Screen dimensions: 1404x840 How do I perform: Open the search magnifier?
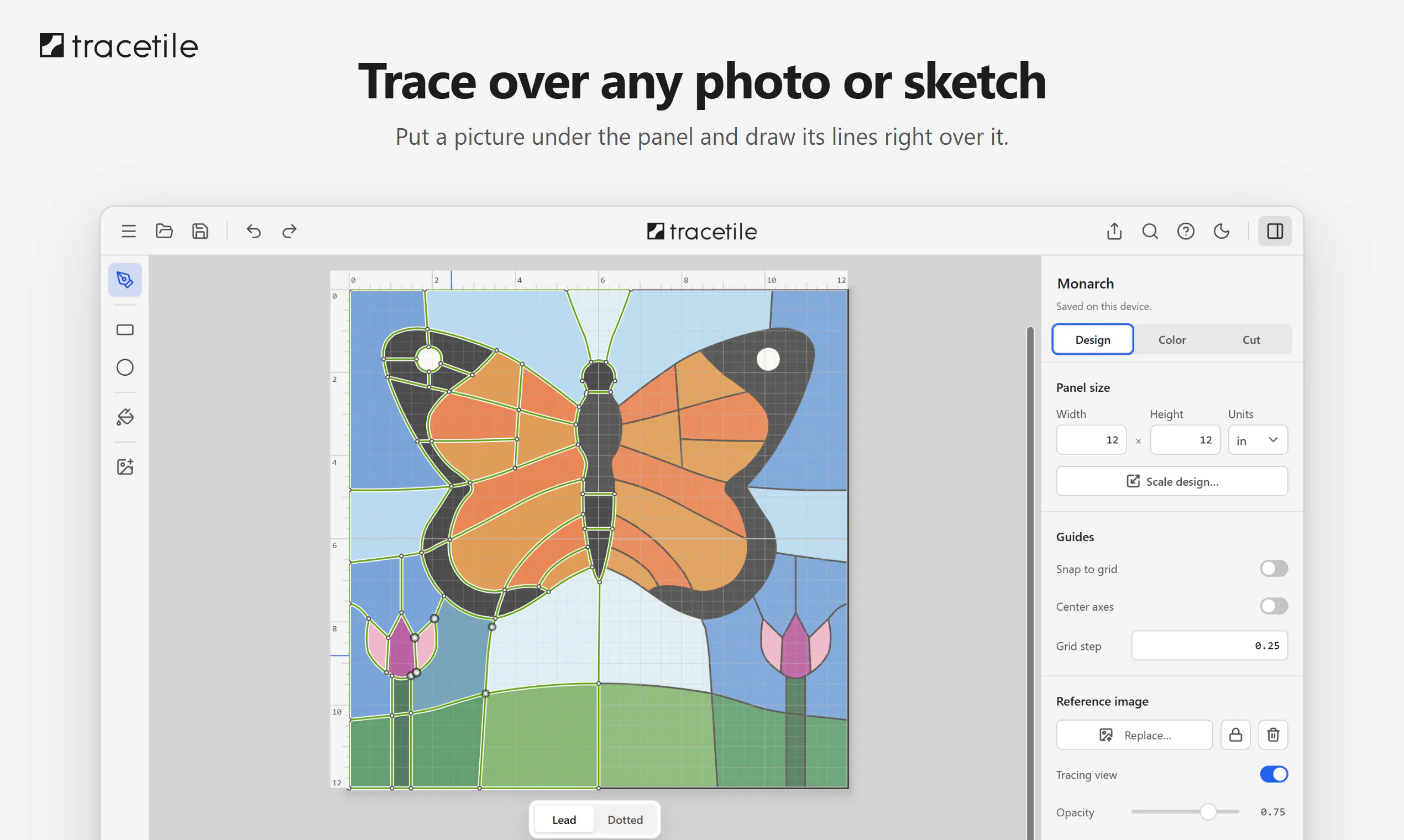pyautogui.click(x=1150, y=231)
